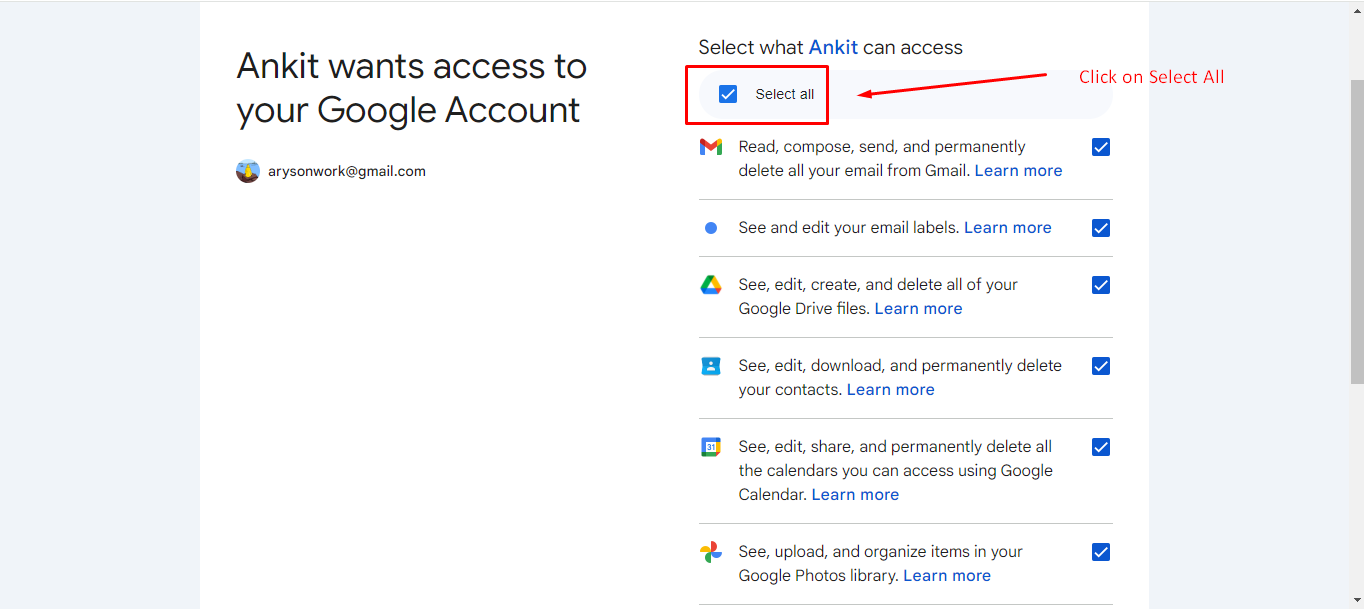Uncheck the Gmail email access checkbox
The width and height of the screenshot is (1364, 609).
1101,147
